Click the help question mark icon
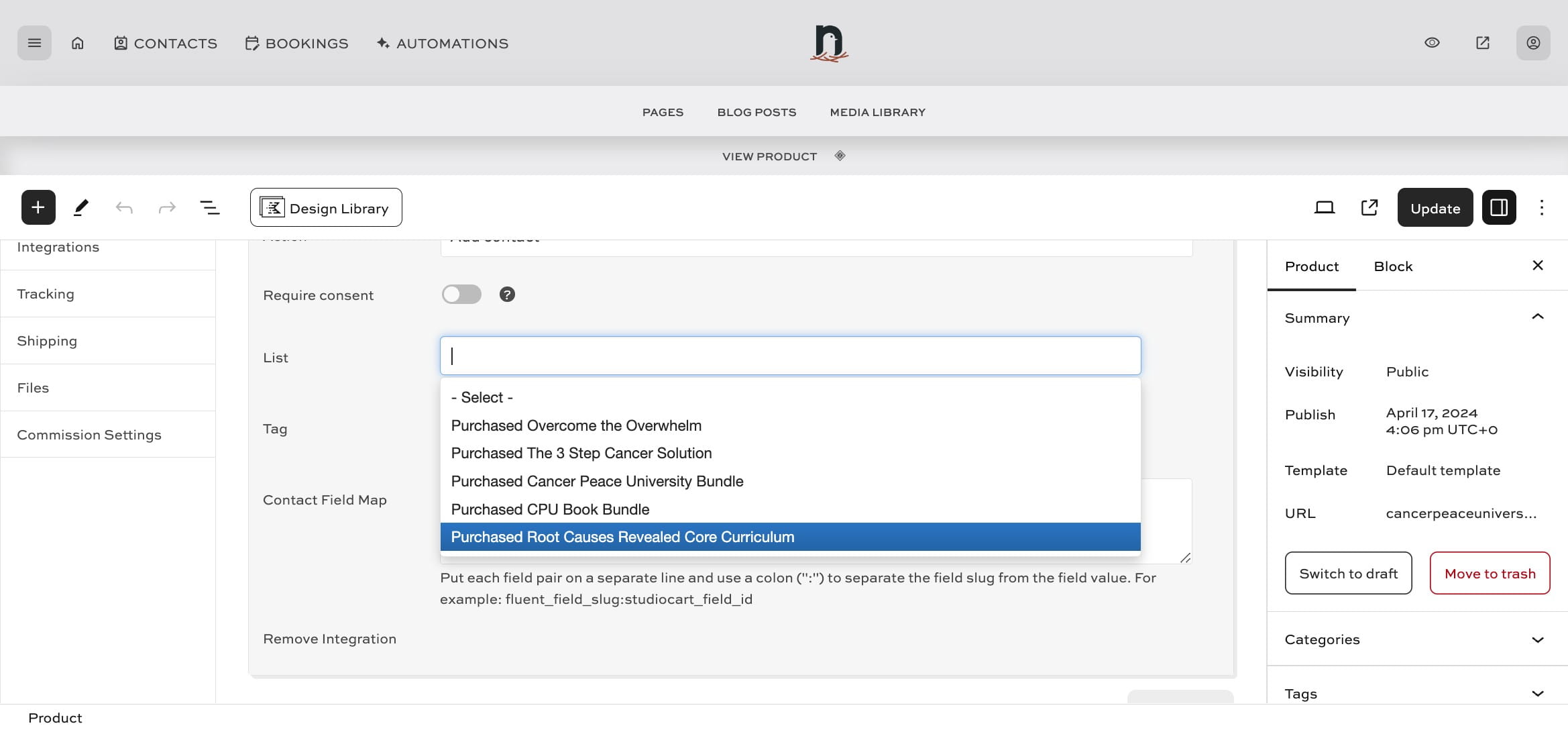The height and width of the screenshot is (730, 1568). 507,295
